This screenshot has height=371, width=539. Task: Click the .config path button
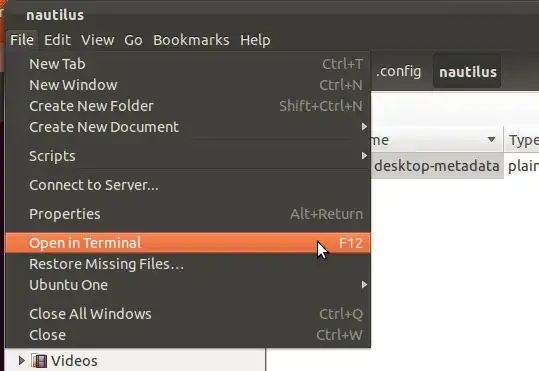tap(398, 72)
